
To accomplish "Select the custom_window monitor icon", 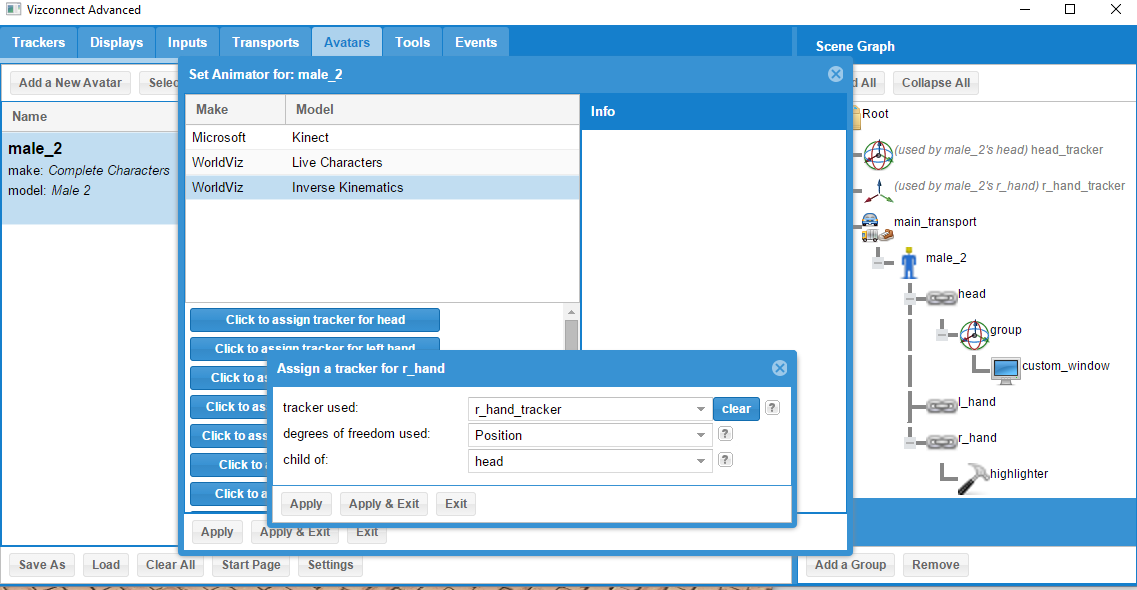I will tap(1004, 369).
